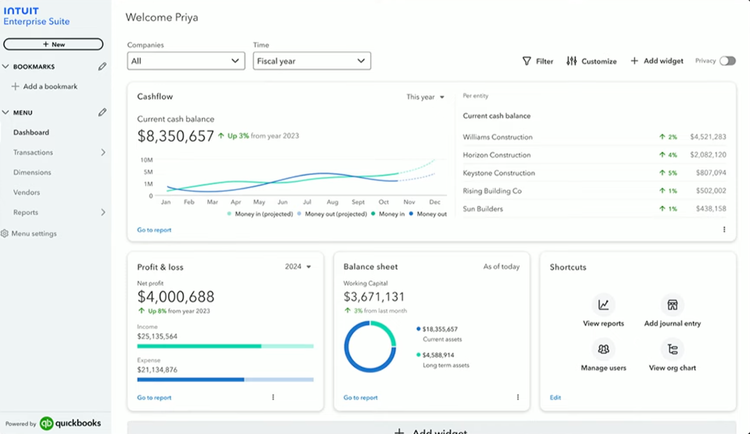750x434 pixels.
Task: Toggle Money in (projected) legend item
Action: click(260, 214)
